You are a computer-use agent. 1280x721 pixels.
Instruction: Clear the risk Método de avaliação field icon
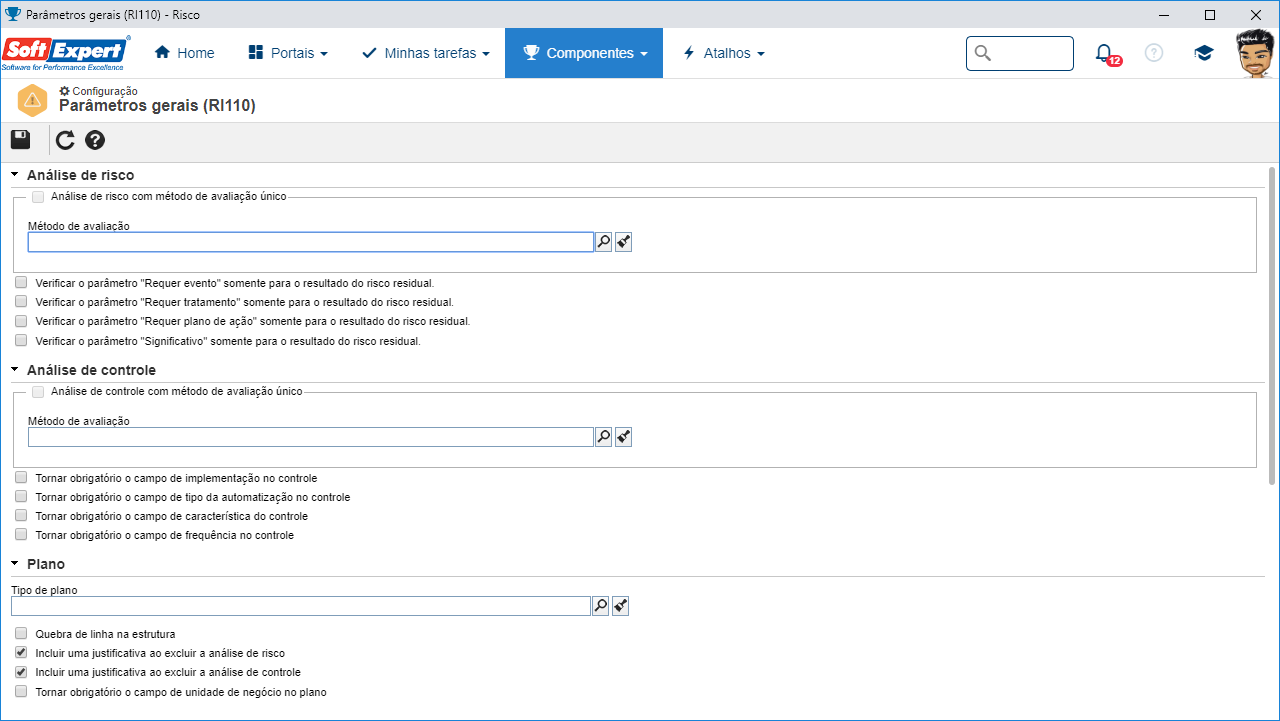(624, 242)
